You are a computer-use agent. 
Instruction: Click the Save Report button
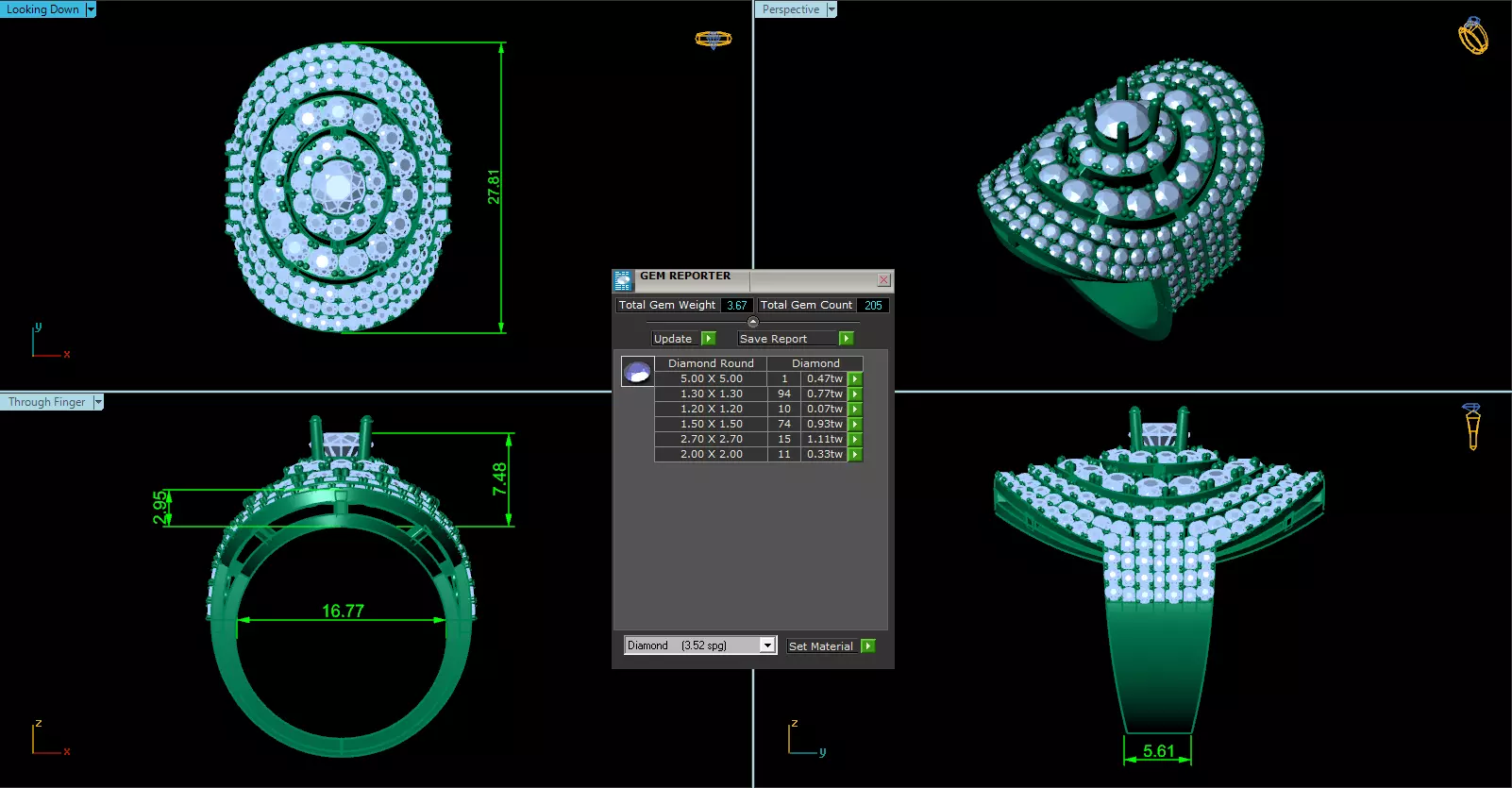(788, 339)
